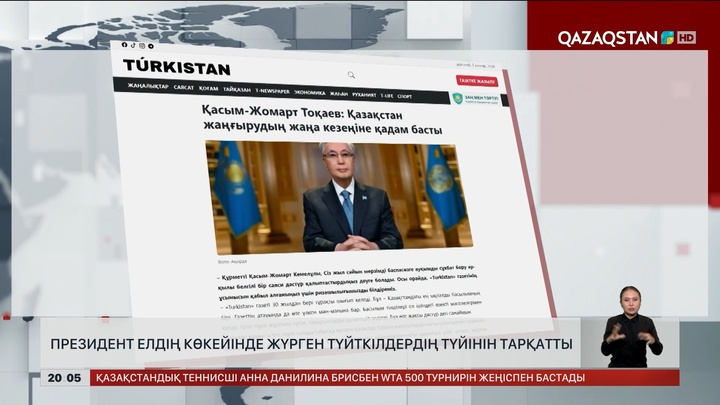Open the Жаңалықтар menu item
This screenshot has height=405, width=720.
click(x=148, y=86)
